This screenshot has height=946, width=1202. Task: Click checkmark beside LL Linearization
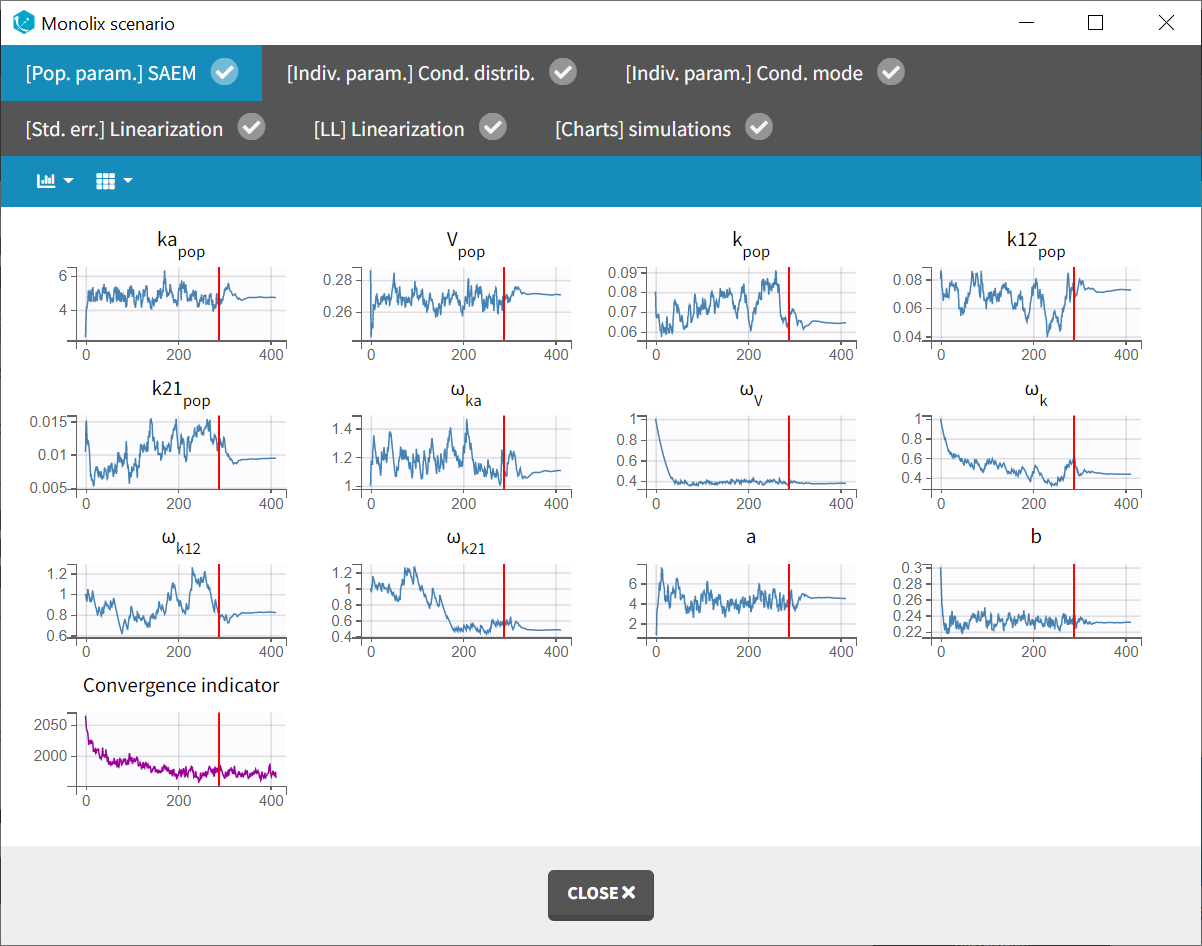click(x=493, y=128)
